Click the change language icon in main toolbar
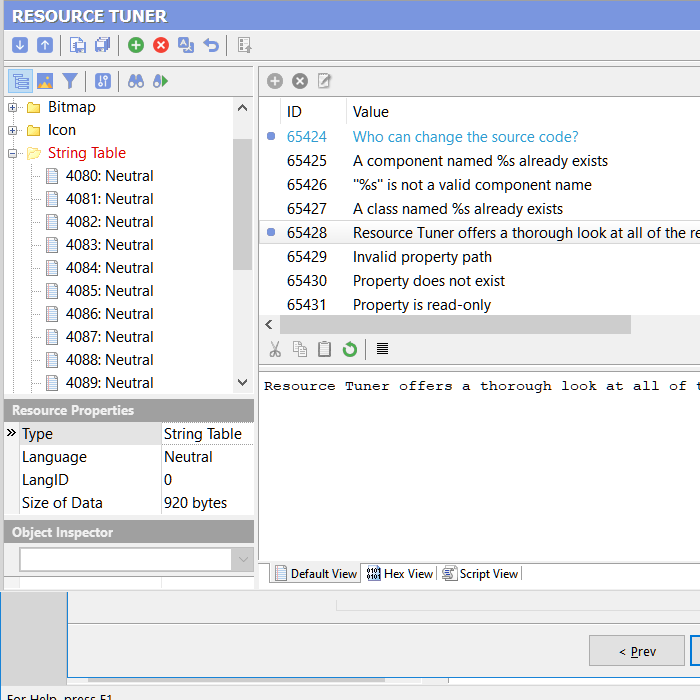The height and width of the screenshot is (700, 700). [186, 45]
